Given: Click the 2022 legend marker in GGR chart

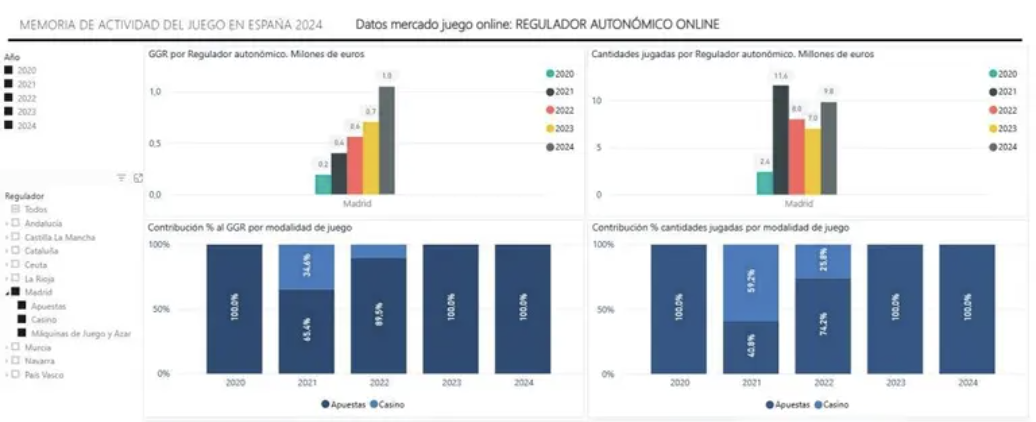Looking at the screenshot, I should coord(549,110).
